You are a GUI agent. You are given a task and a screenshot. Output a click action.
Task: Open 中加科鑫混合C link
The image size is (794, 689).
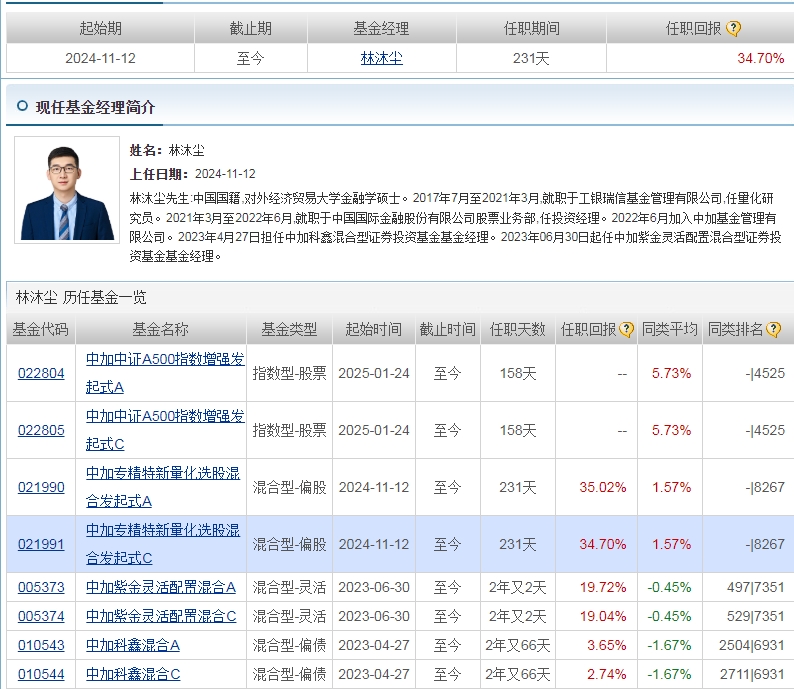[x=133, y=674]
